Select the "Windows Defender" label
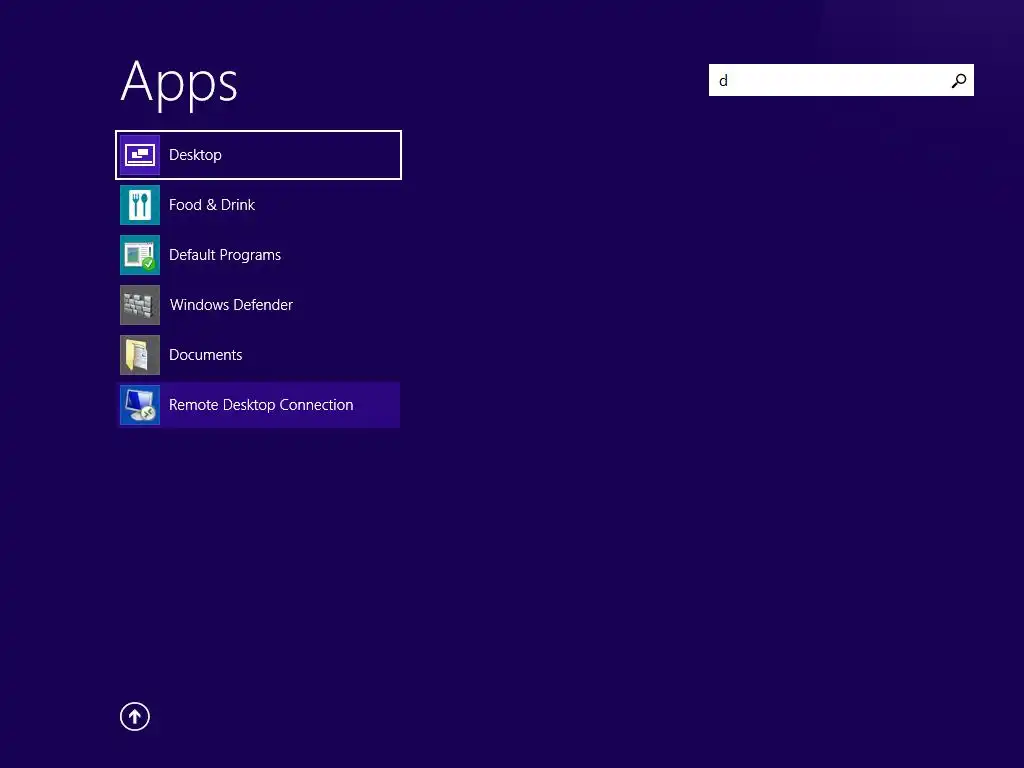The height and width of the screenshot is (768, 1024). pyautogui.click(x=231, y=305)
